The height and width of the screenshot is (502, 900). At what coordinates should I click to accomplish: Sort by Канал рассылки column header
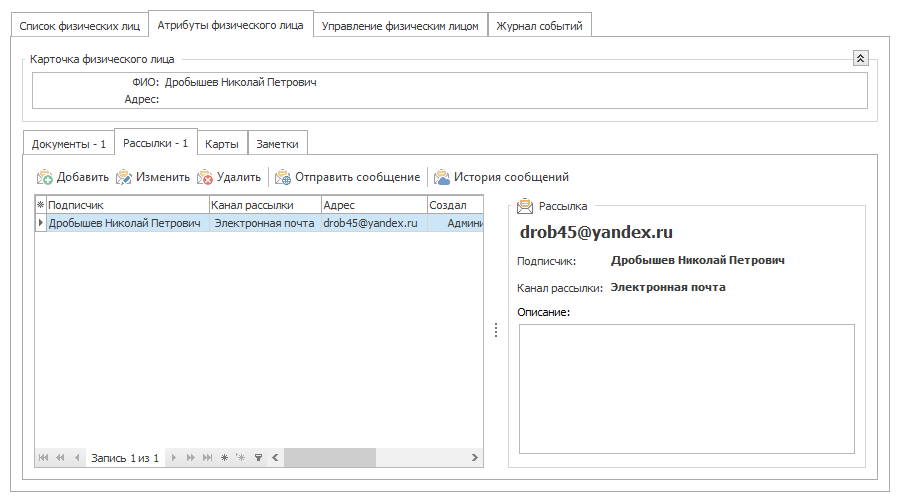(265, 205)
